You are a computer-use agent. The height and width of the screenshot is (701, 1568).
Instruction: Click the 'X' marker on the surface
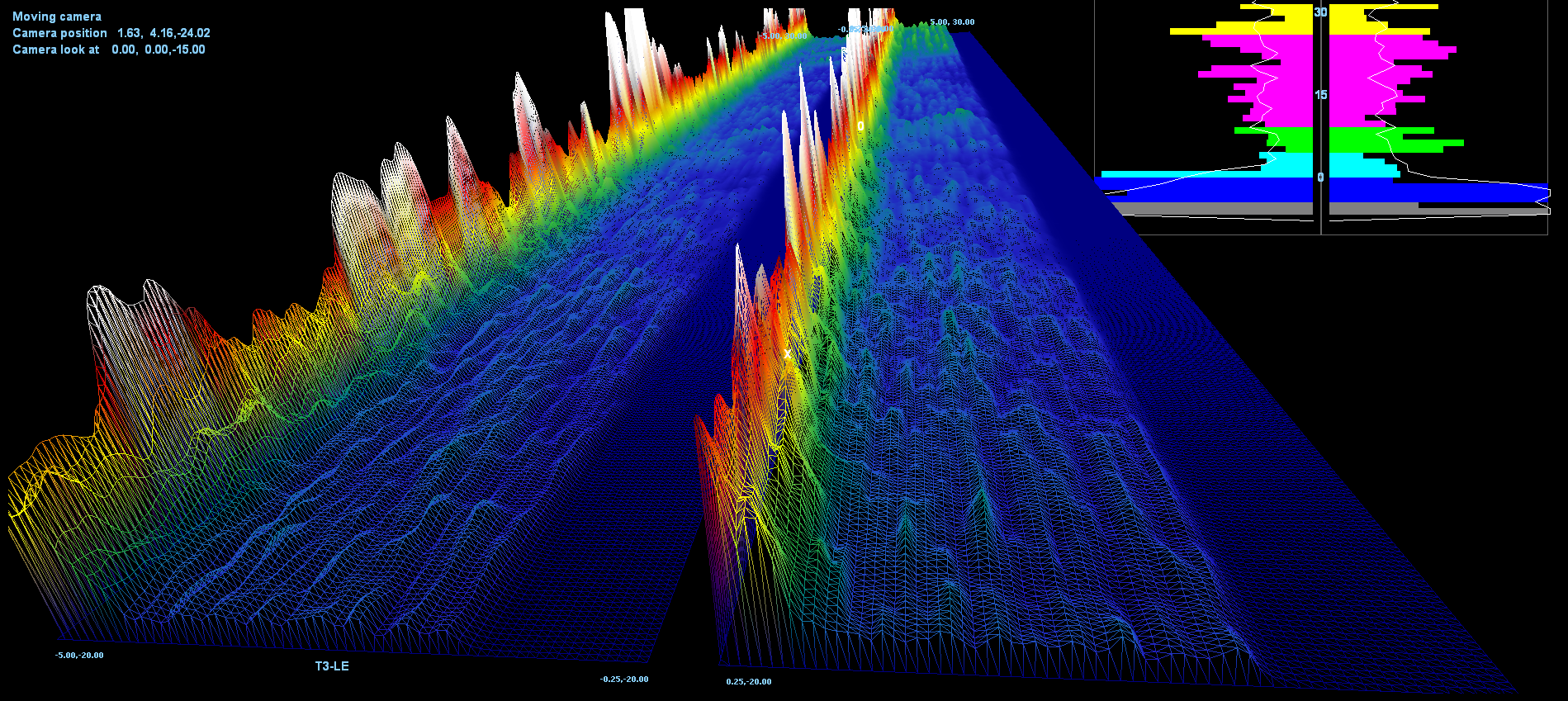pos(788,354)
